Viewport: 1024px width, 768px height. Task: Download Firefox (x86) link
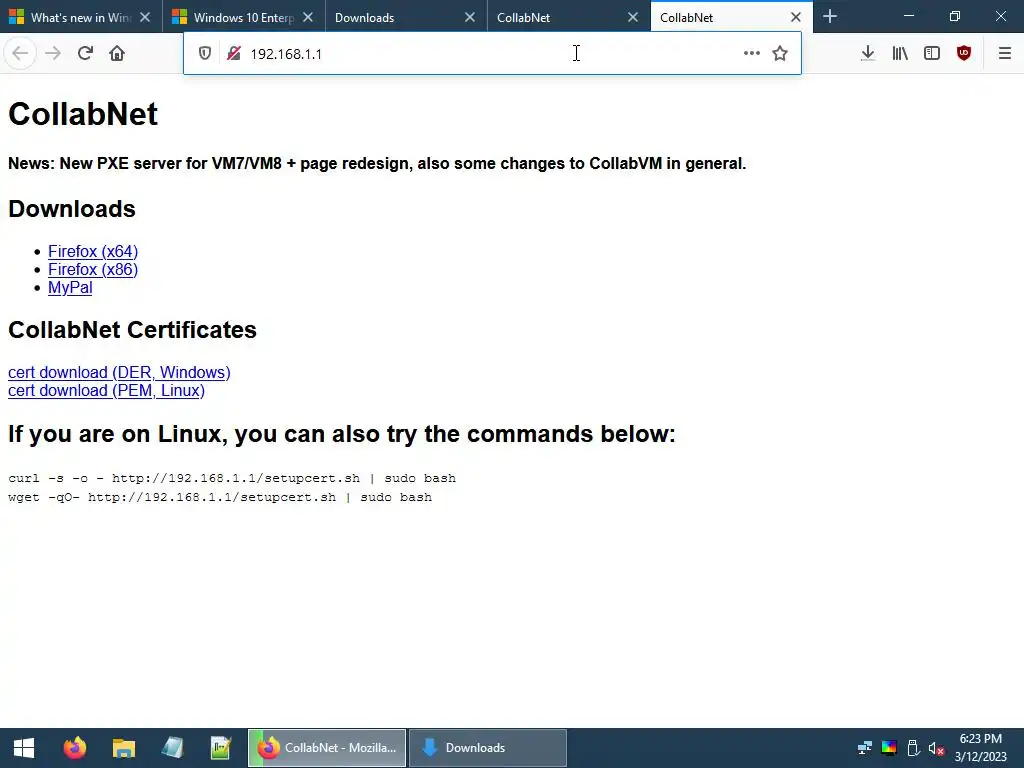(93, 270)
